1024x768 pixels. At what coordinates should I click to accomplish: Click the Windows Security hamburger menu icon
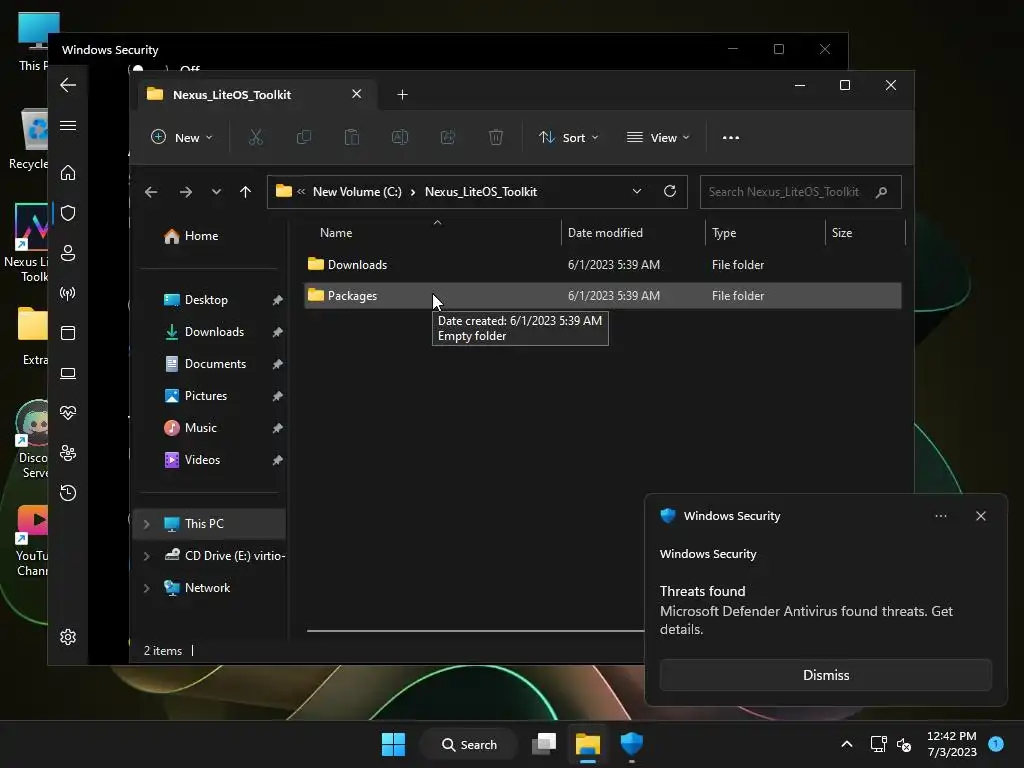[x=68, y=125]
